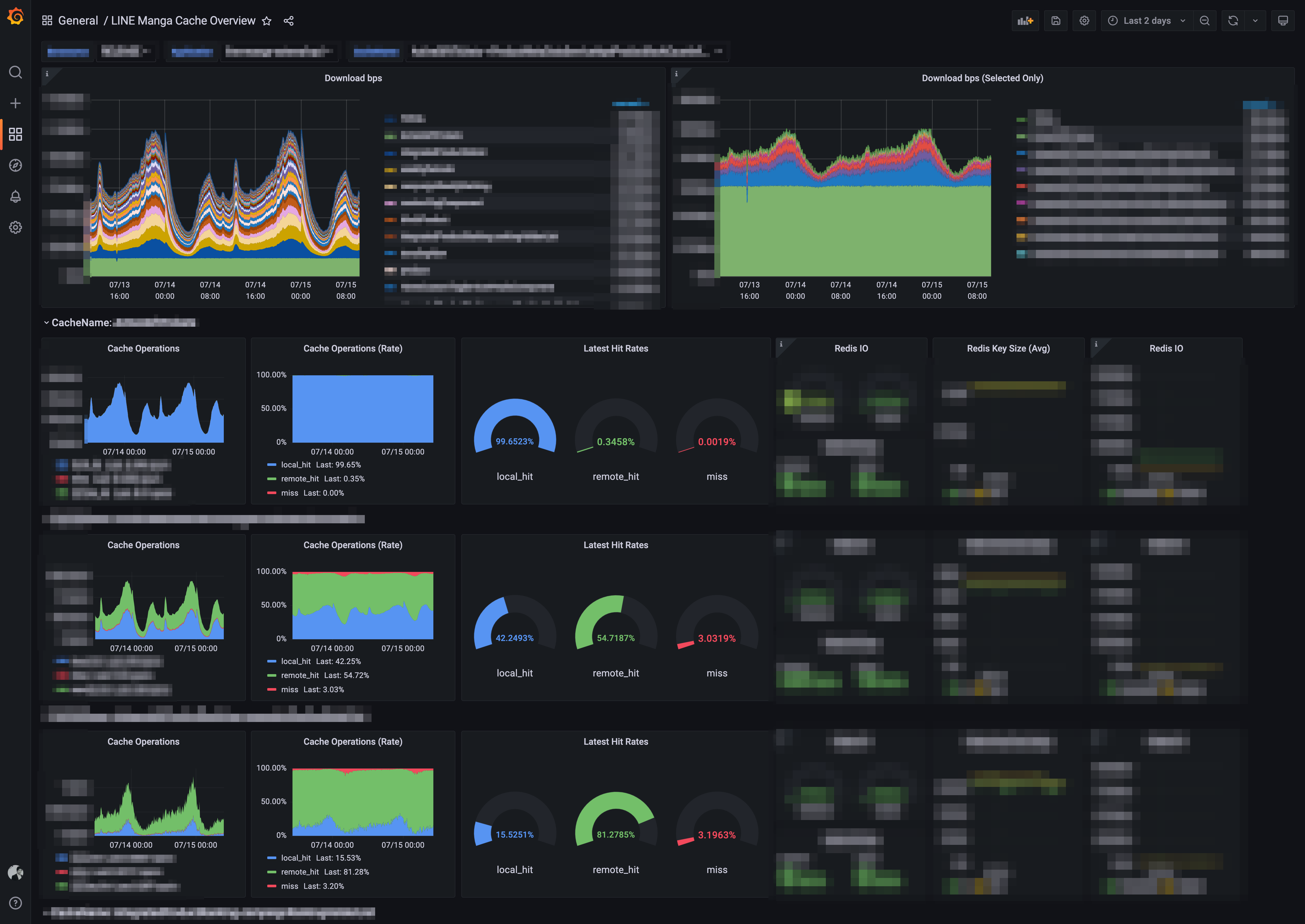The image size is (1305, 924).
Task: Open the first Cache Operations panel menu
Action: [143, 348]
